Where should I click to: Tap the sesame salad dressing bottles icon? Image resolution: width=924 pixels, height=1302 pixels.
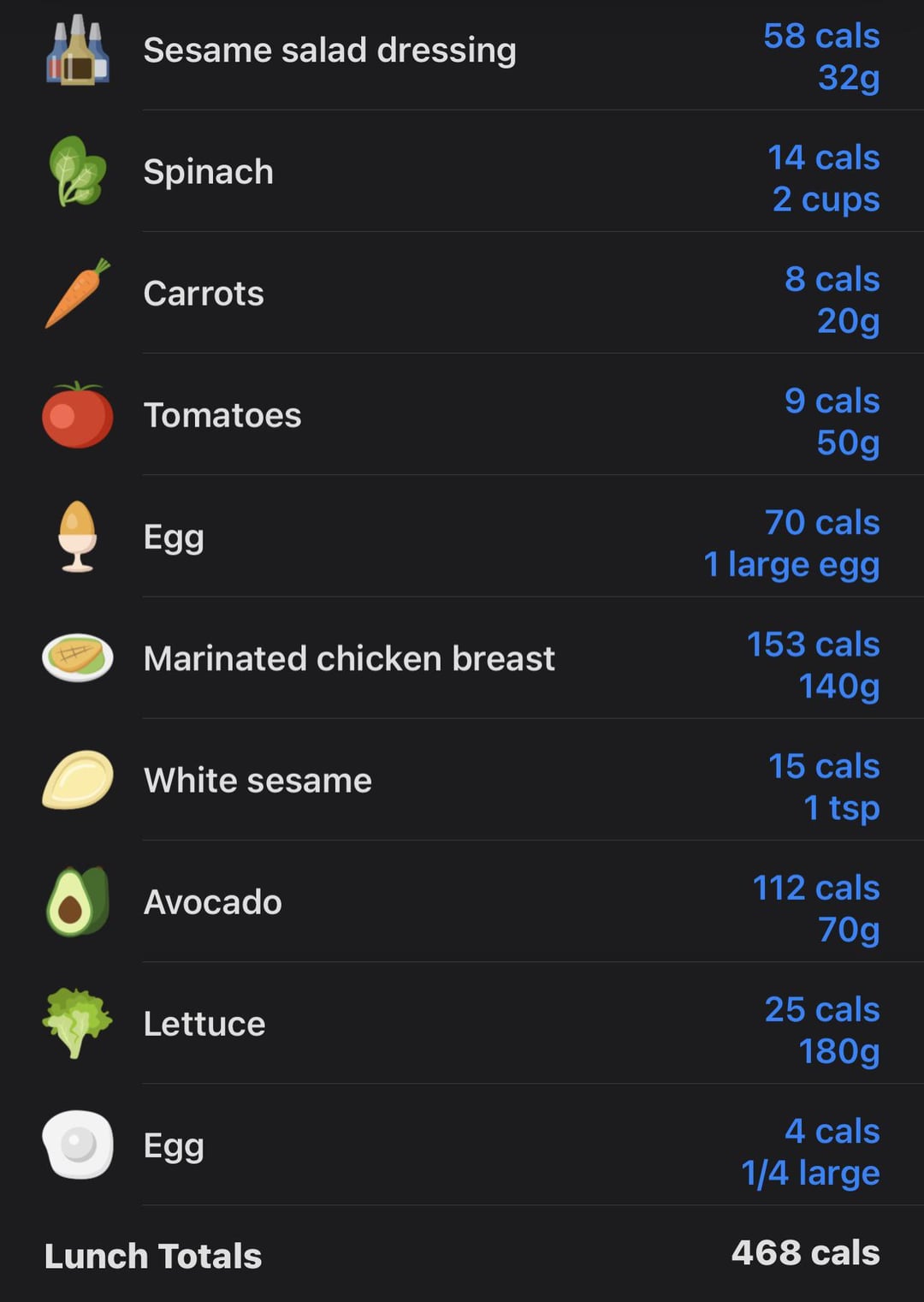click(x=78, y=51)
